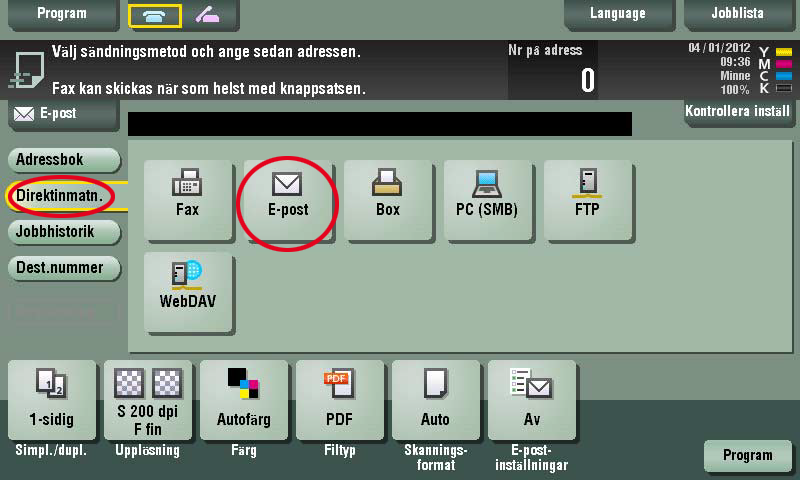The height and width of the screenshot is (480, 800).
Task: Toggle Autofärg color mode
Action: coord(243,400)
